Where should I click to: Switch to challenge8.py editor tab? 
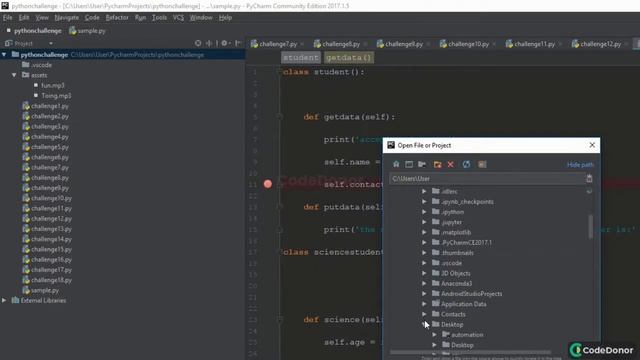coord(341,44)
